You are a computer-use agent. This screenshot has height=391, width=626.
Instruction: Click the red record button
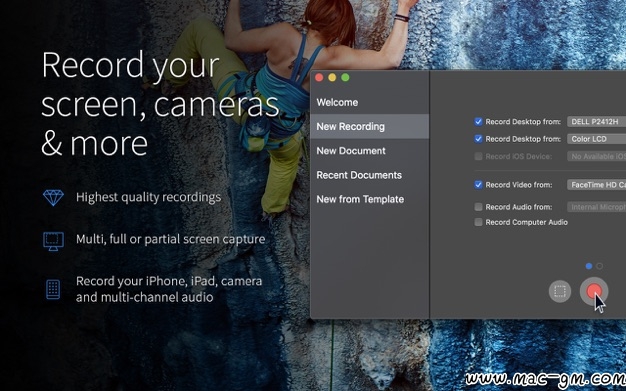(x=594, y=291)
